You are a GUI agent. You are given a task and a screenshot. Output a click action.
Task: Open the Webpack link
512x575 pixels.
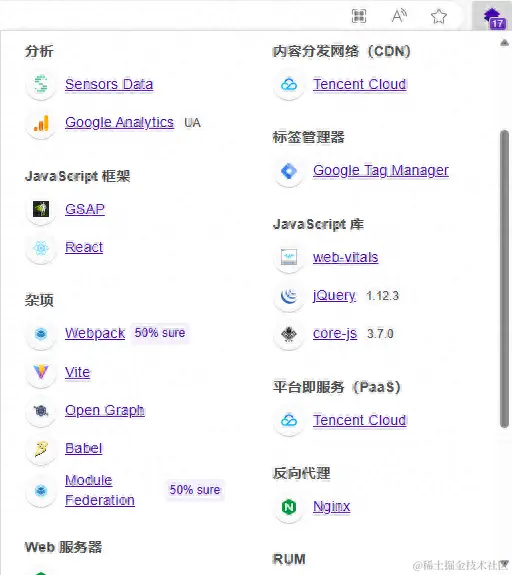(x=95, y=333)
